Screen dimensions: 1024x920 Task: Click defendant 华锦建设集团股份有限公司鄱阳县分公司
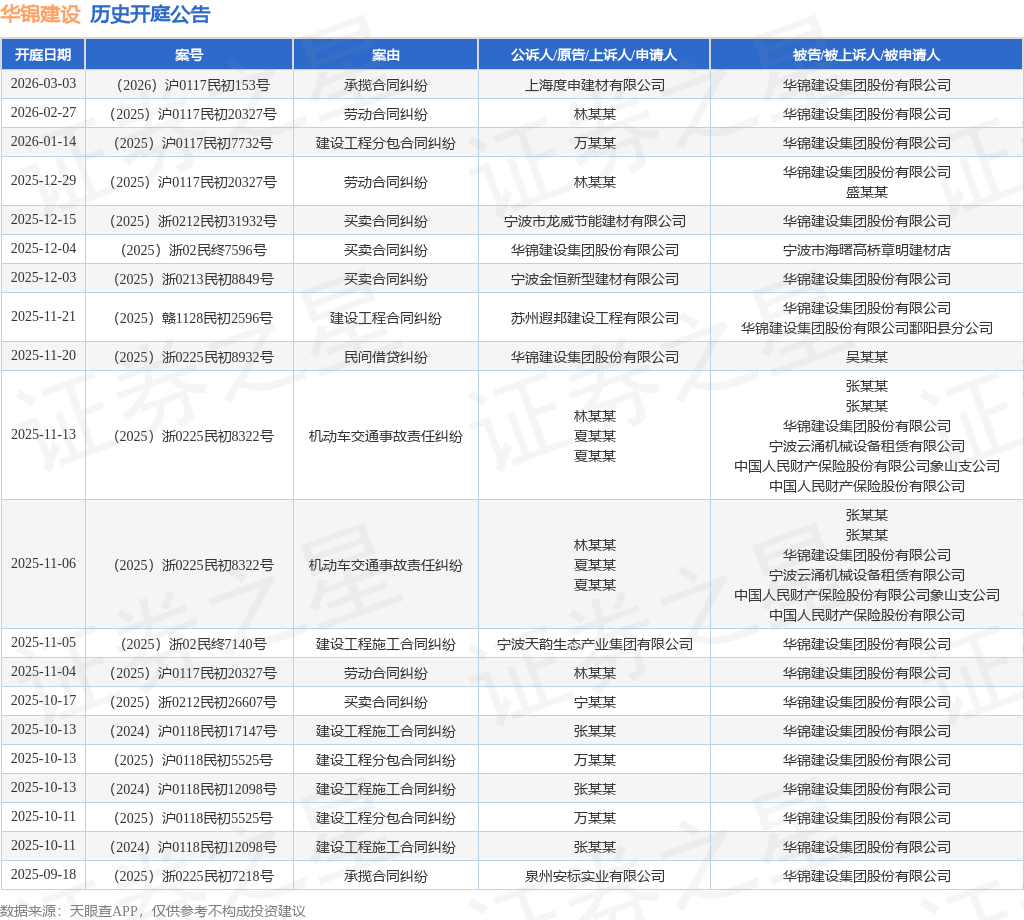point(867,328)
